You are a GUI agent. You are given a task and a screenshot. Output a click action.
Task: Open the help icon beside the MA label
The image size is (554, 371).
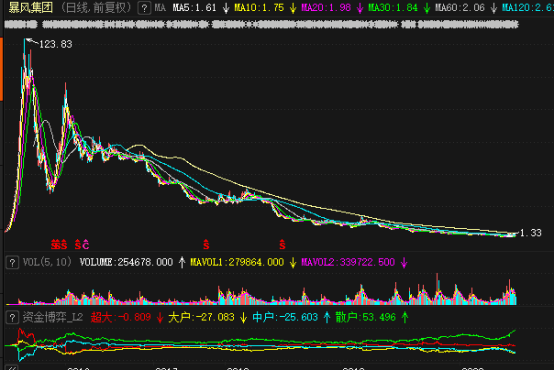point(144,8)
